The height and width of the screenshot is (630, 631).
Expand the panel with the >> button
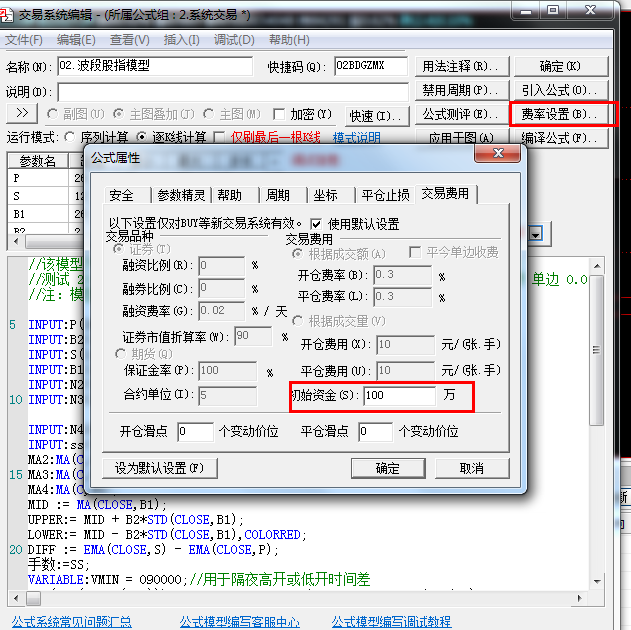point(22,113)
